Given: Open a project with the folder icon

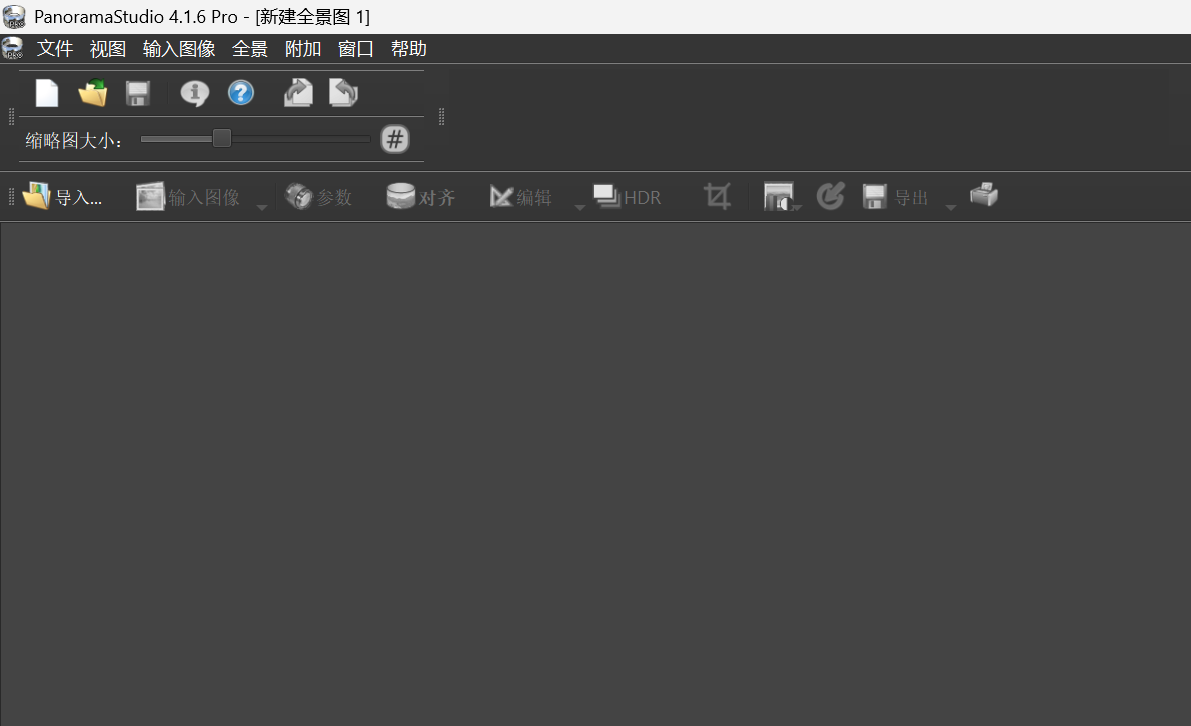Looking at the screenshot, I should click(92, 92).
